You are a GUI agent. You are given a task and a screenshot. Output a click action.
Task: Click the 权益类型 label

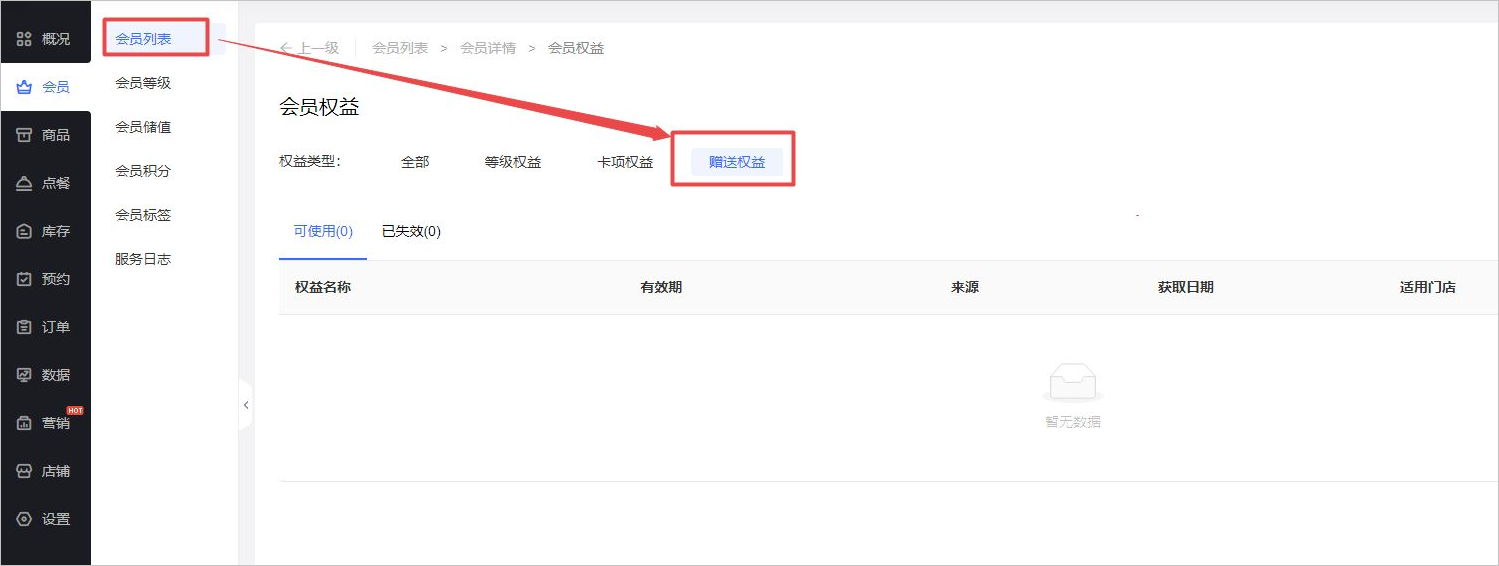click(310, 161)
